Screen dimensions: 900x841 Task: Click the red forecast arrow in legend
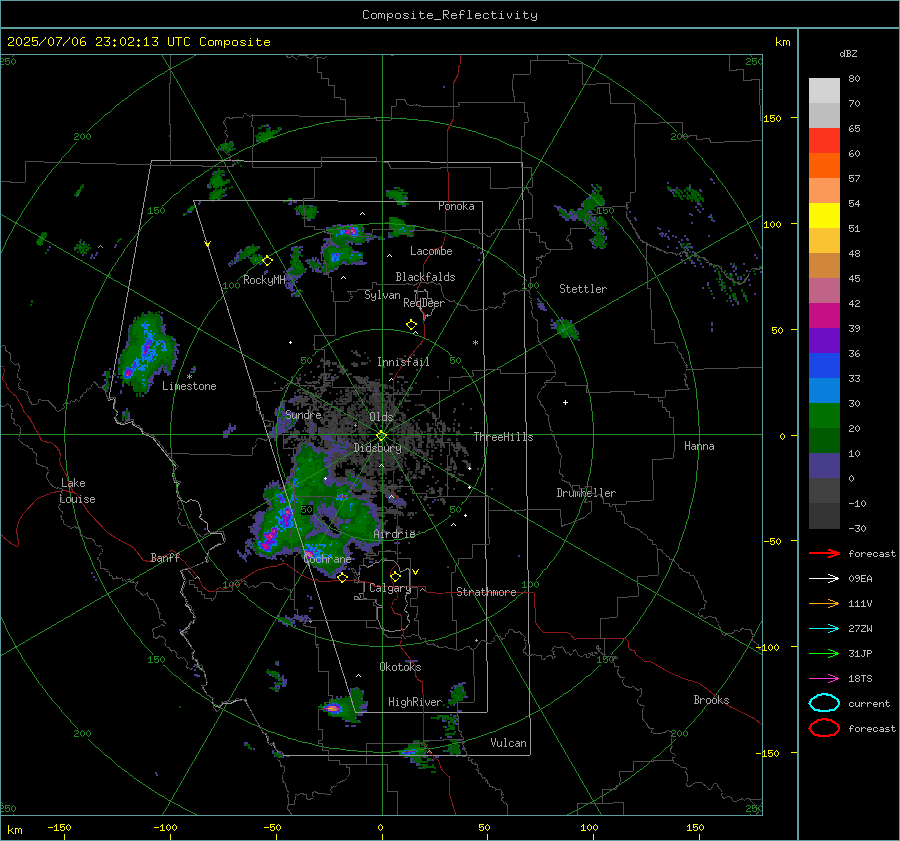tap(824, 553)
